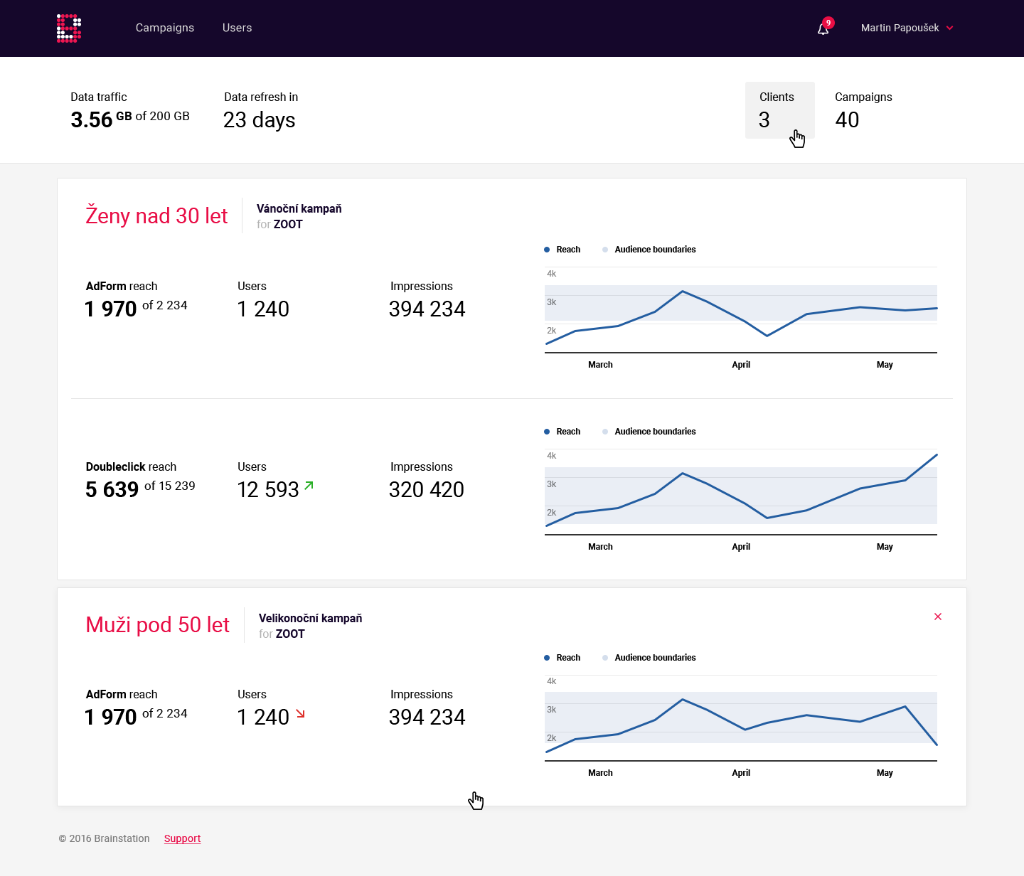Toggle Reach on the Muži pod 50 let chart
The width and height of the screenshot is (1024, 876).
pyautogui.click(x=562, y=657)
